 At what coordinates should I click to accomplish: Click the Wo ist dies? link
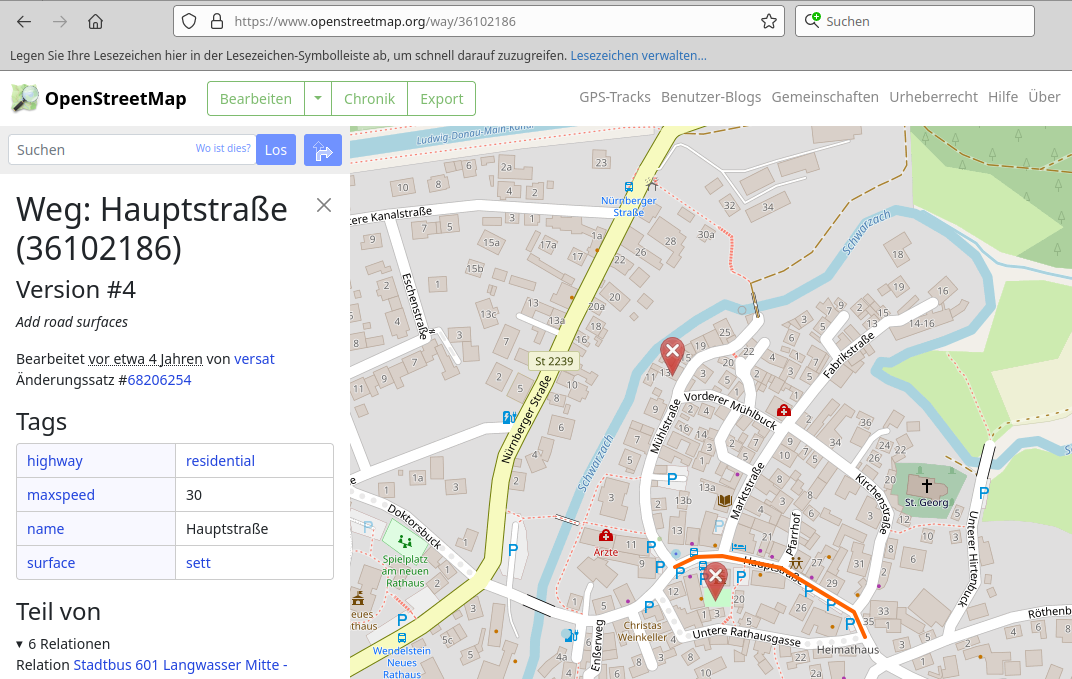point(223,149)
